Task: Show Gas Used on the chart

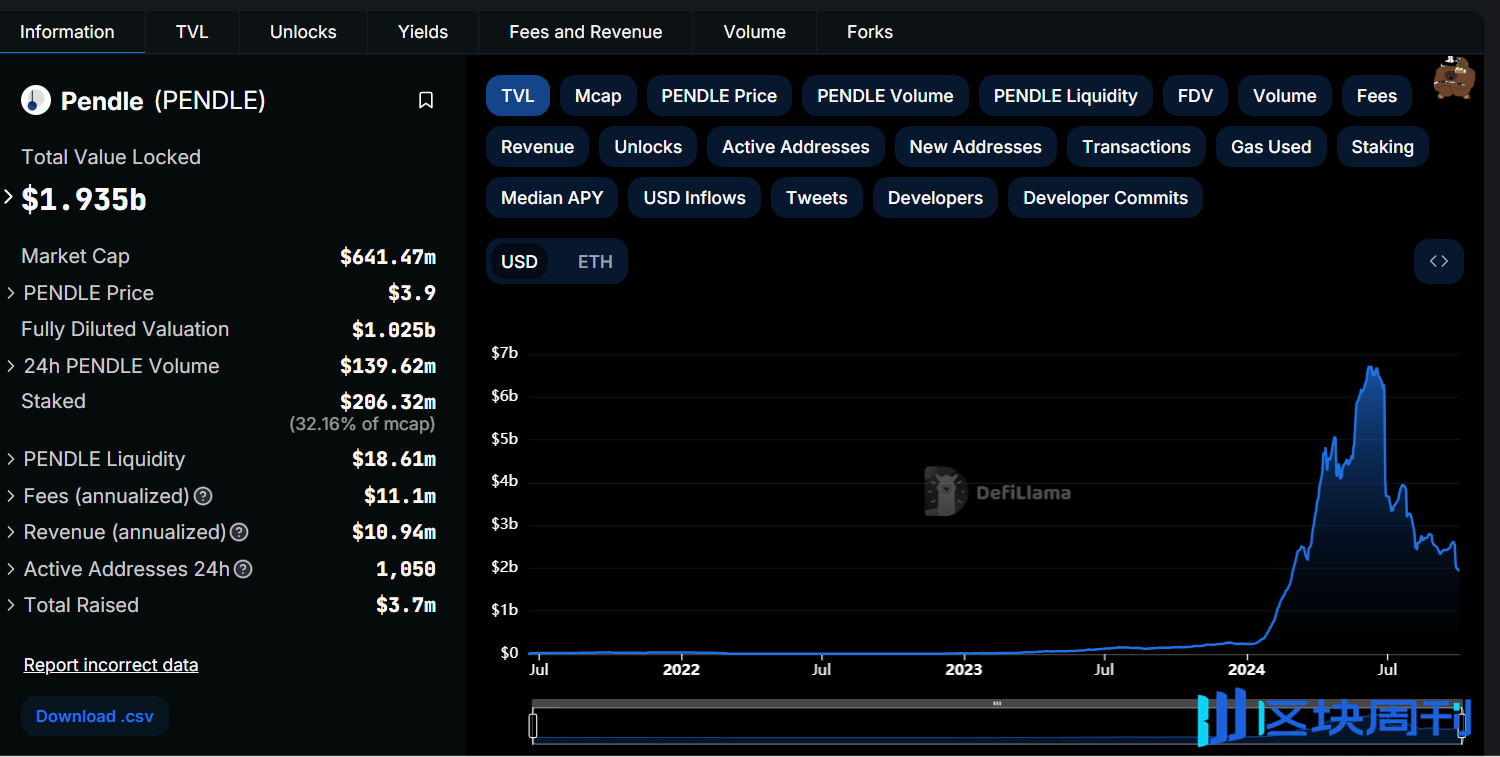Action: (x=1271, y=147)
